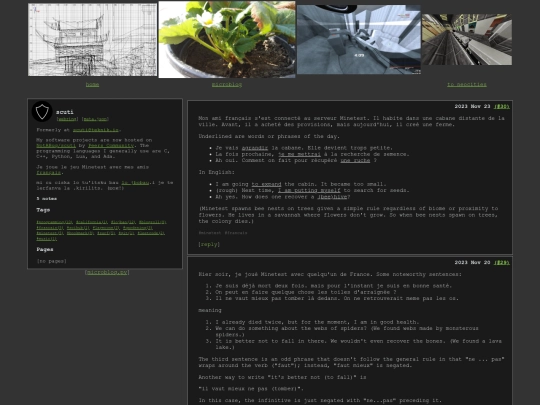Go to the home navigation link

click(x=92, y=84)
